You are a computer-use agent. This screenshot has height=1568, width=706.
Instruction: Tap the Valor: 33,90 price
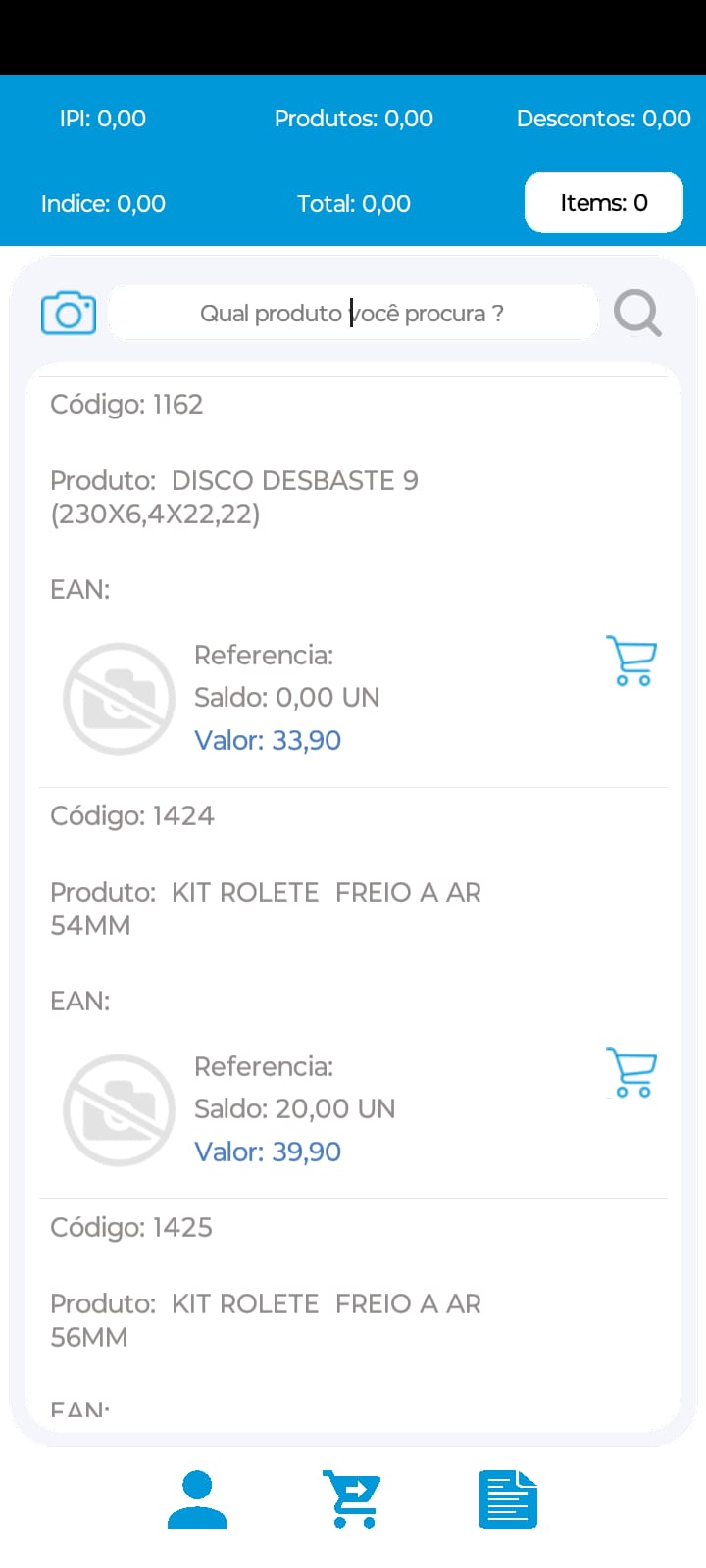(268, 740)
